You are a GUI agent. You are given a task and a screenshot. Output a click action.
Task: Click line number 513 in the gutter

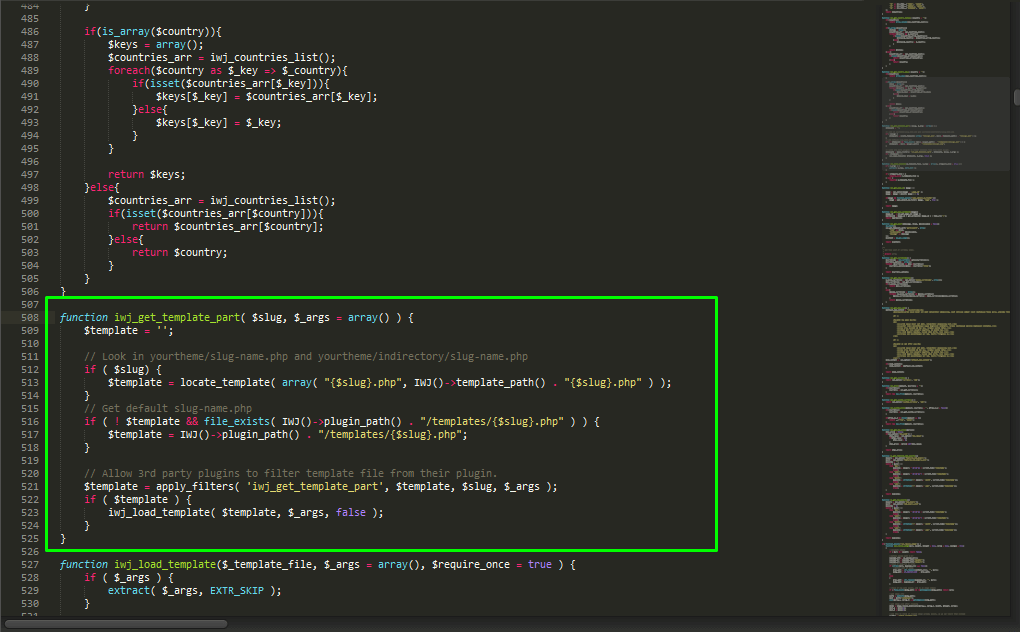[x=30, y=382]
